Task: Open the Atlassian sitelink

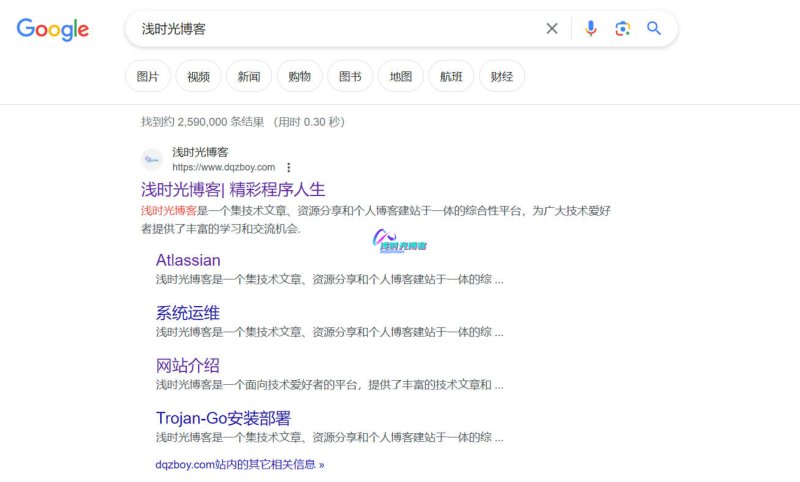Action: [188, 261]
